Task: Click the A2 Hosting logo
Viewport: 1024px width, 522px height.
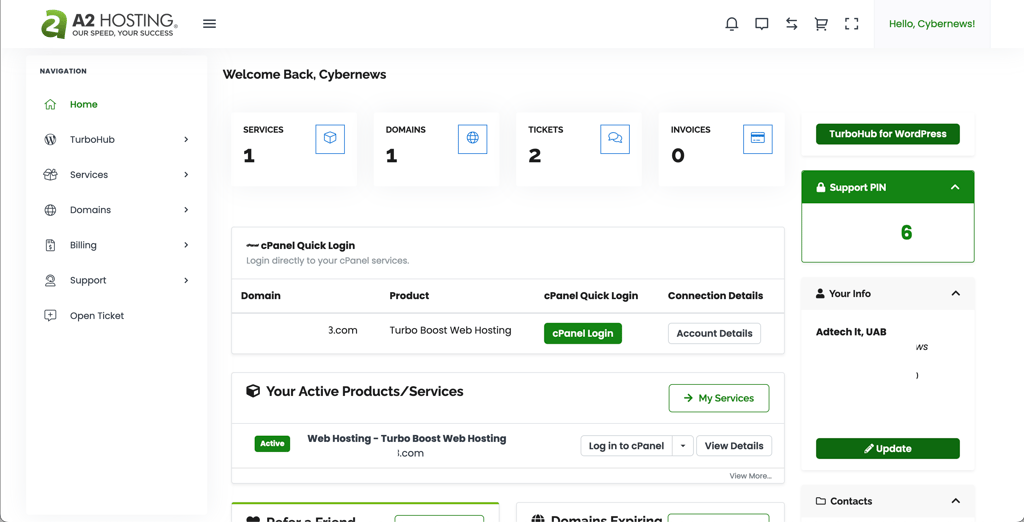Action: click(x=110, y=24)
